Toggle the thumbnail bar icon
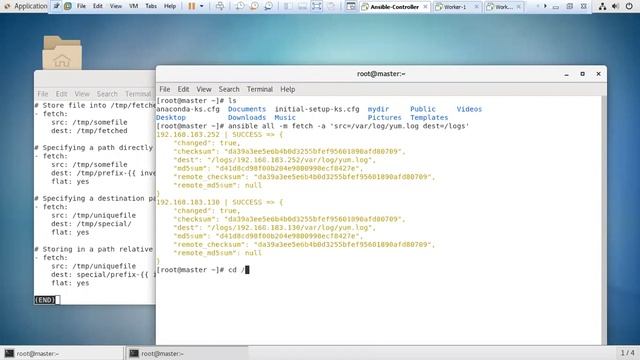The width and height of the screenshot is (640, 360). pyautogui.click(x=302, y=6)
